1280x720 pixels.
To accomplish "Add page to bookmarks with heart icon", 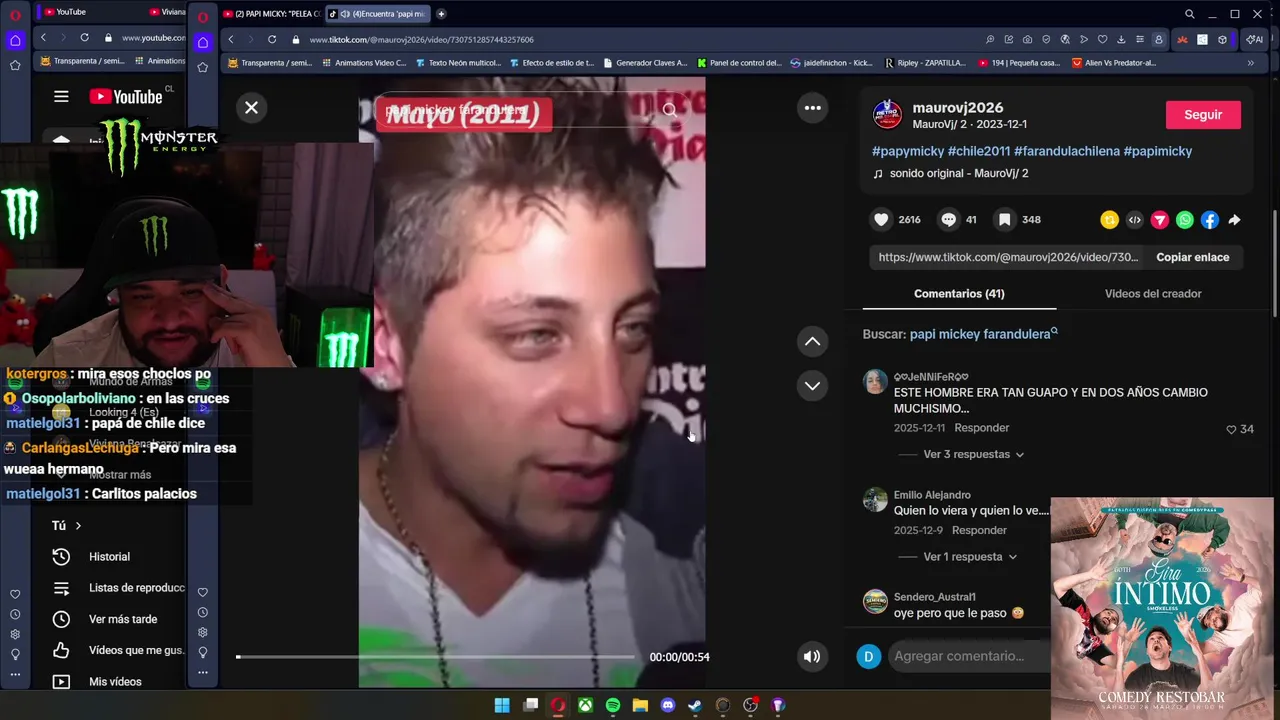I will [x=1102, y=39].
